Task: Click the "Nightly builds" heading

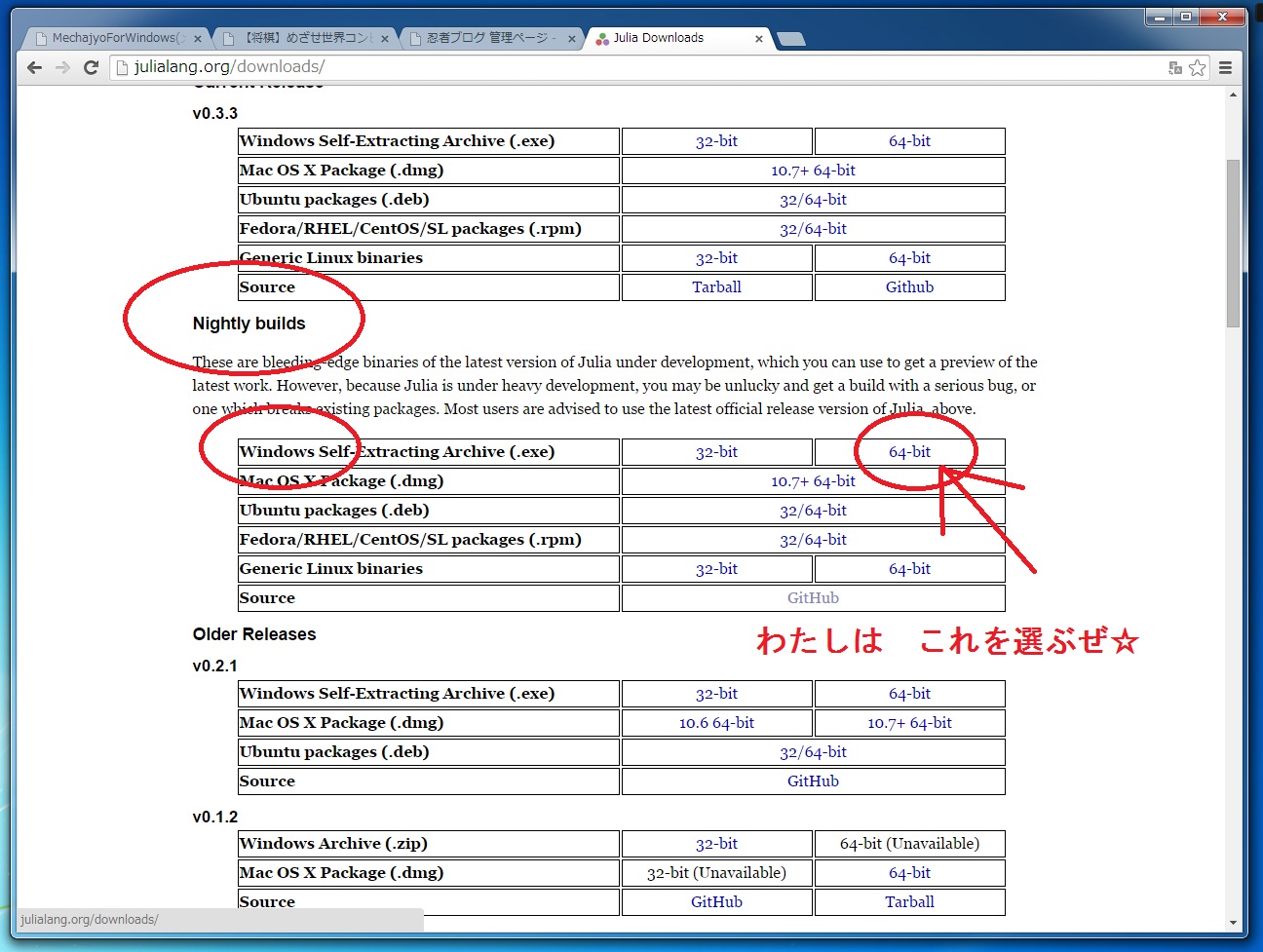Action: pos(249,324)
